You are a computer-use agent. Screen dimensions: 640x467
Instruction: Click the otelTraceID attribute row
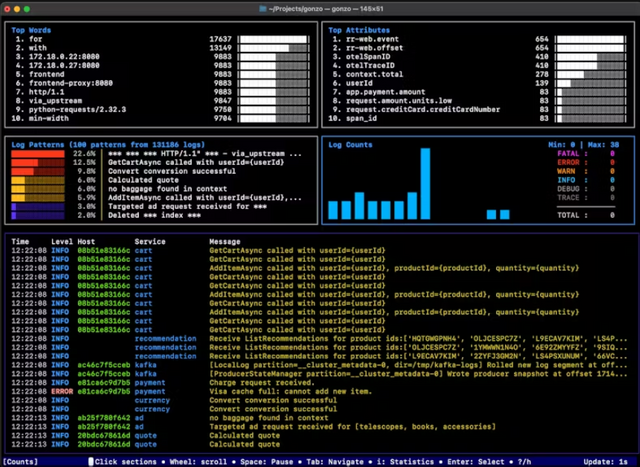(x=478, y=66)
